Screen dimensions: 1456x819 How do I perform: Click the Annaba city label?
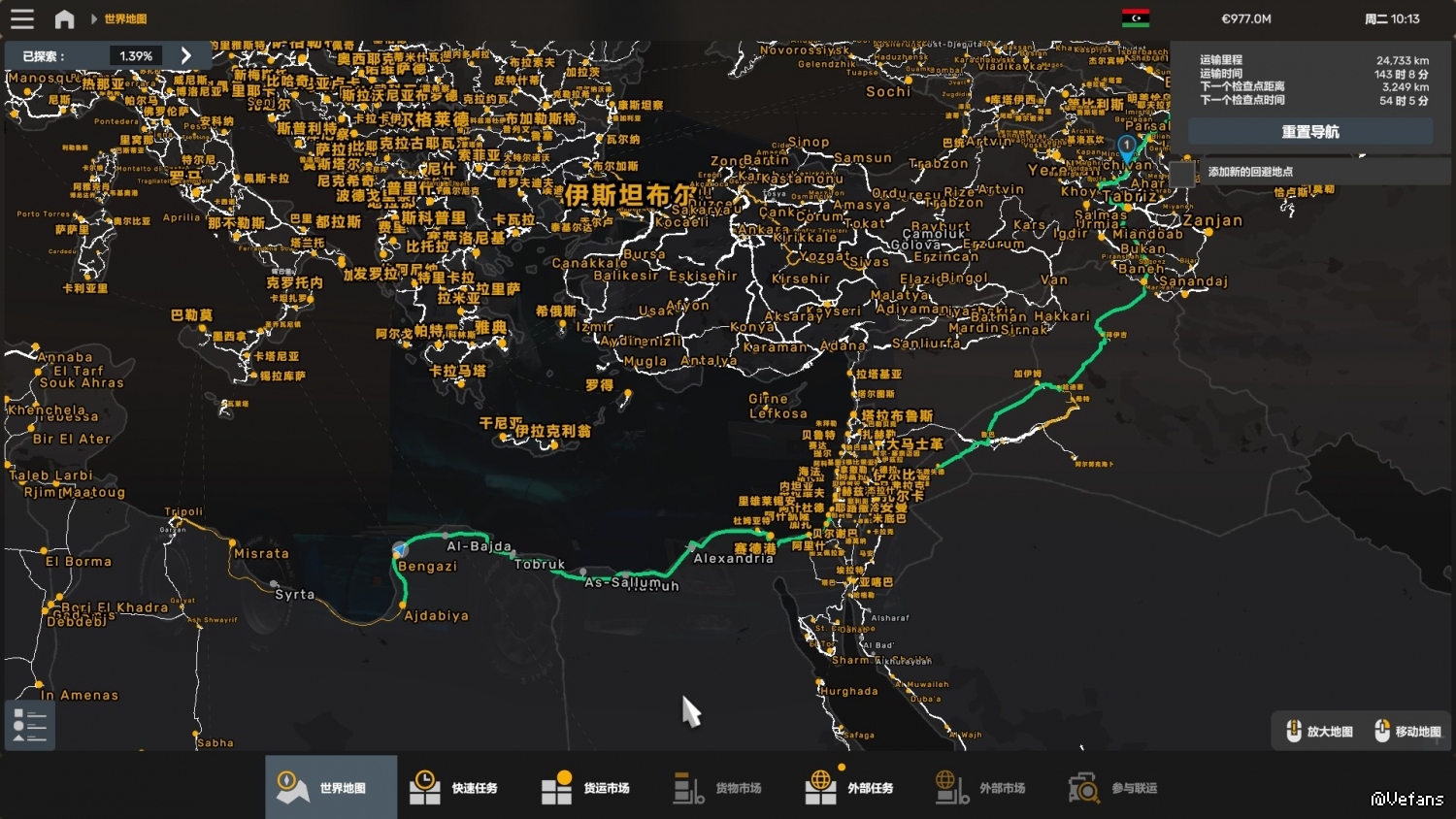coord(65,357)
